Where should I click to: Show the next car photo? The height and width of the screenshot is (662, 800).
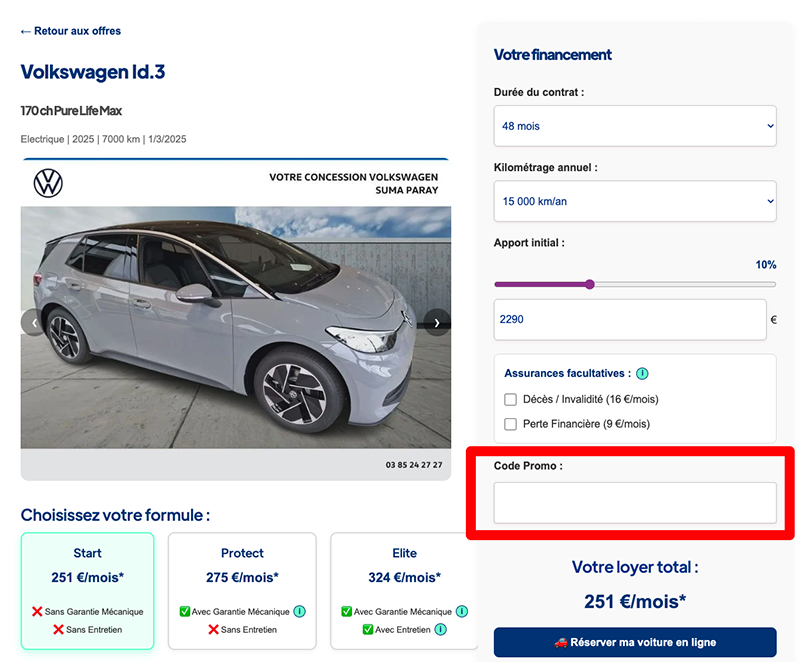(x=436, y=322)
